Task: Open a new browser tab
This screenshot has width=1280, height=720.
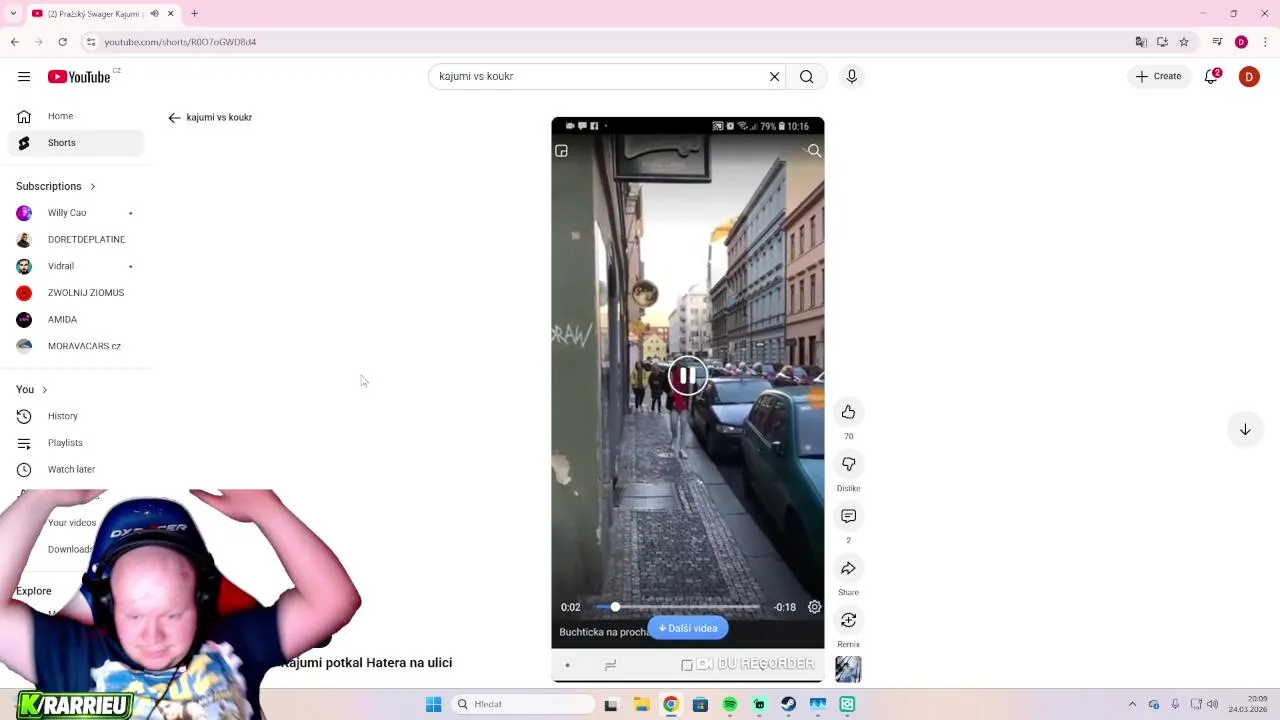Action: pyautogui.click(x=194, y=14)
